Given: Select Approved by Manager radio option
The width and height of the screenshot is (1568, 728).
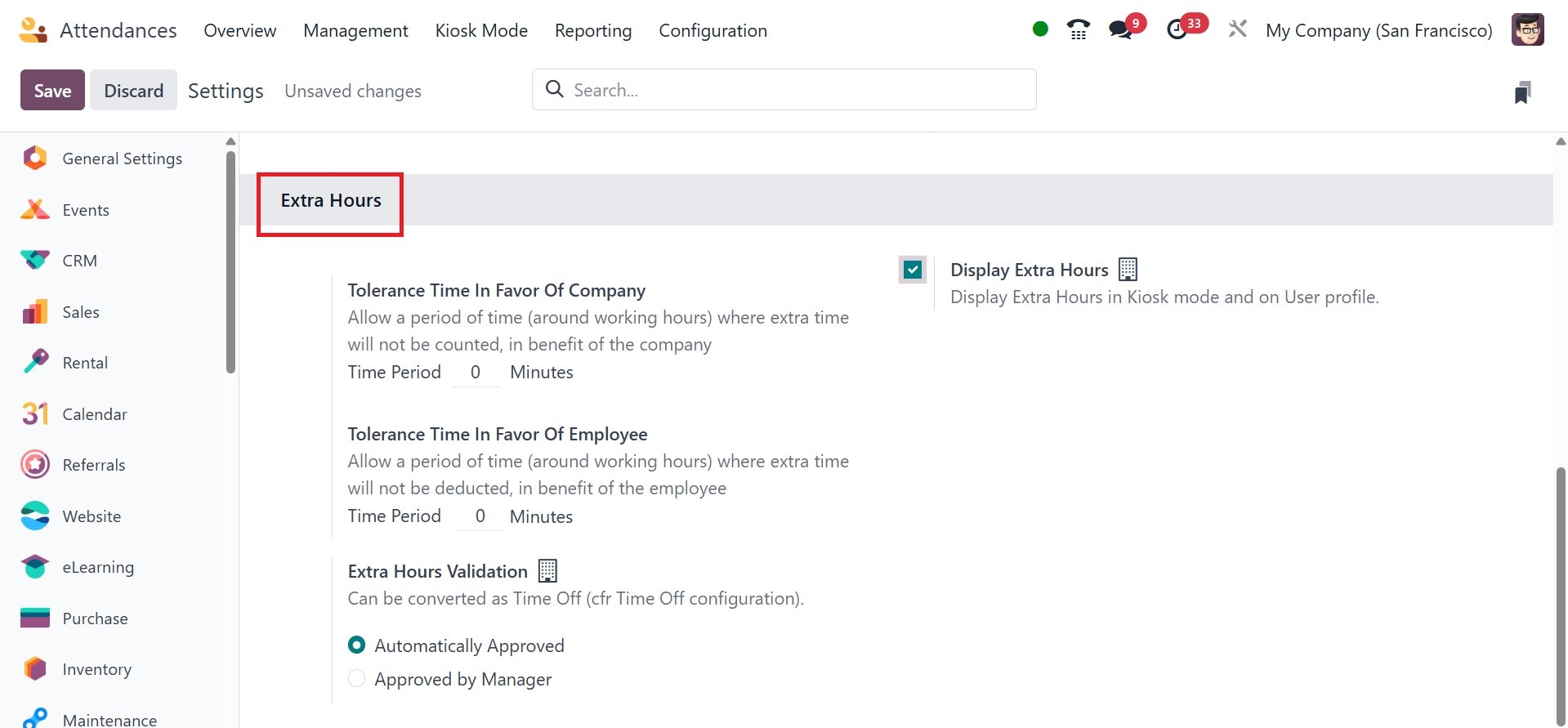Looking at the screenshot, I should (357, 679).
